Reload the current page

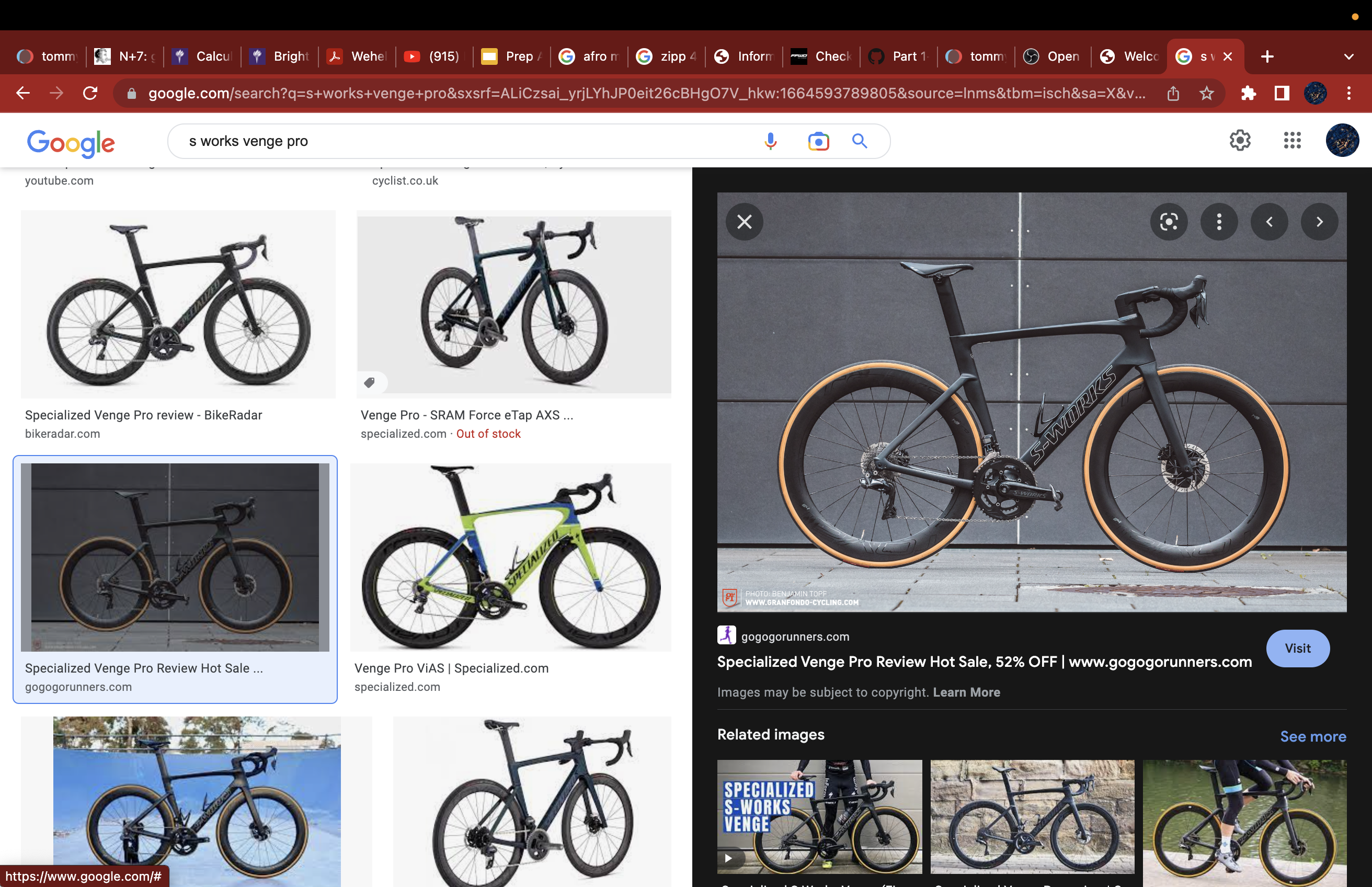click(x=90, y=93)
